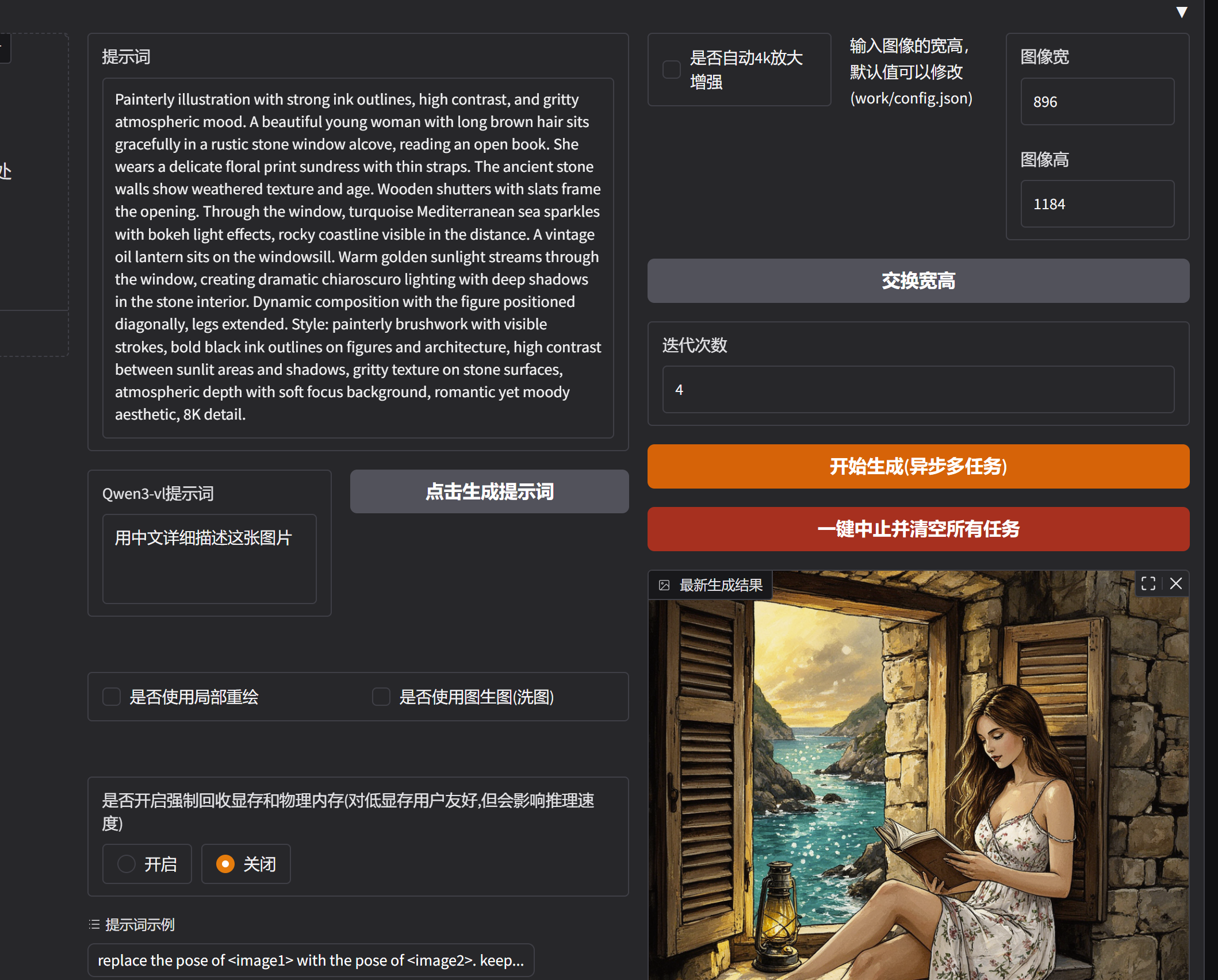The image size is (1218, 980).
Task: Click the image icon beside 最新生成结果
Action: [x=664, y=585]
